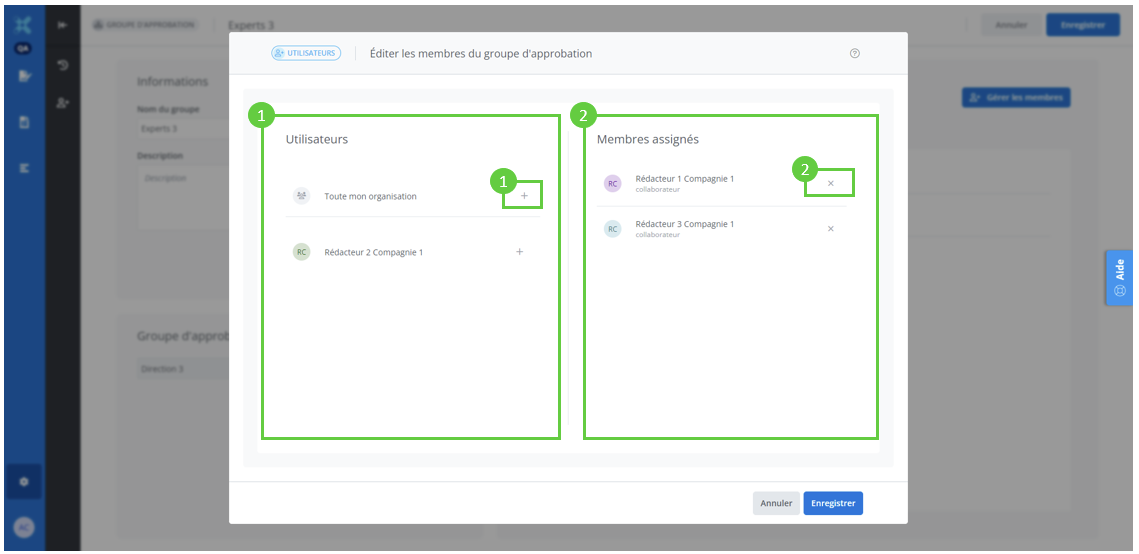Screen dimensions: 1139x554
Task: Click Annuler in the dialog footer
Action: (776, 503)
